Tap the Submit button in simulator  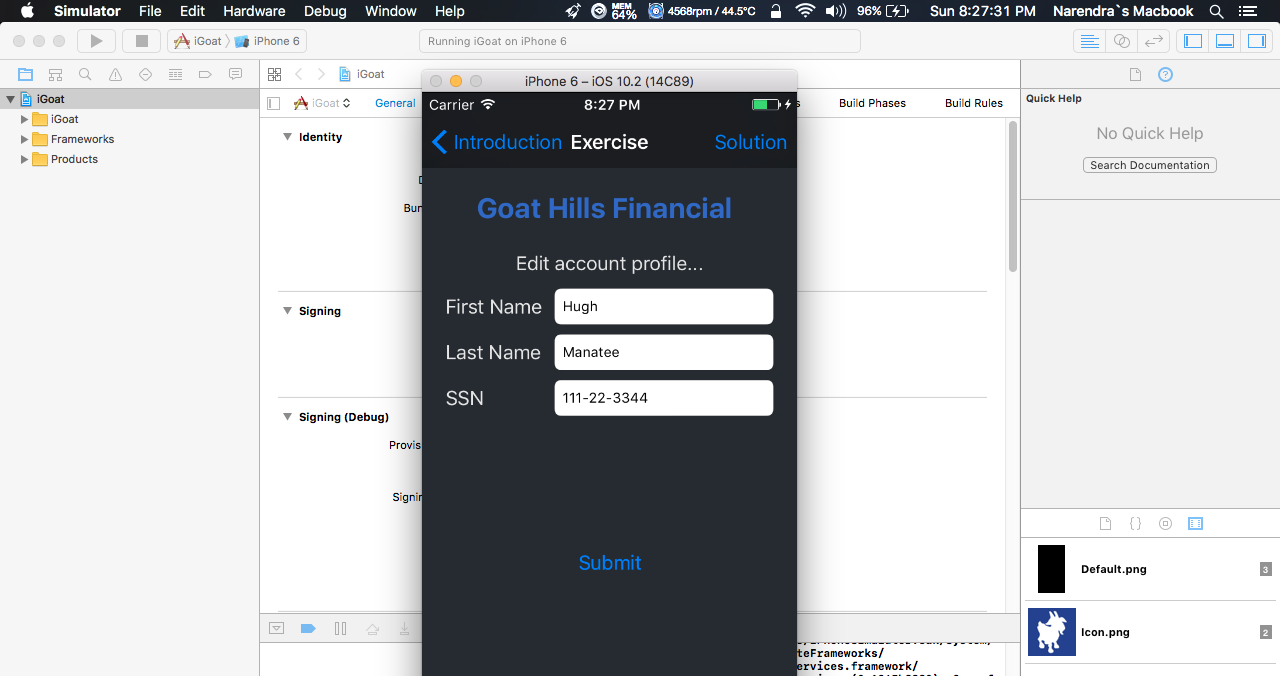(x=610, y=563)
